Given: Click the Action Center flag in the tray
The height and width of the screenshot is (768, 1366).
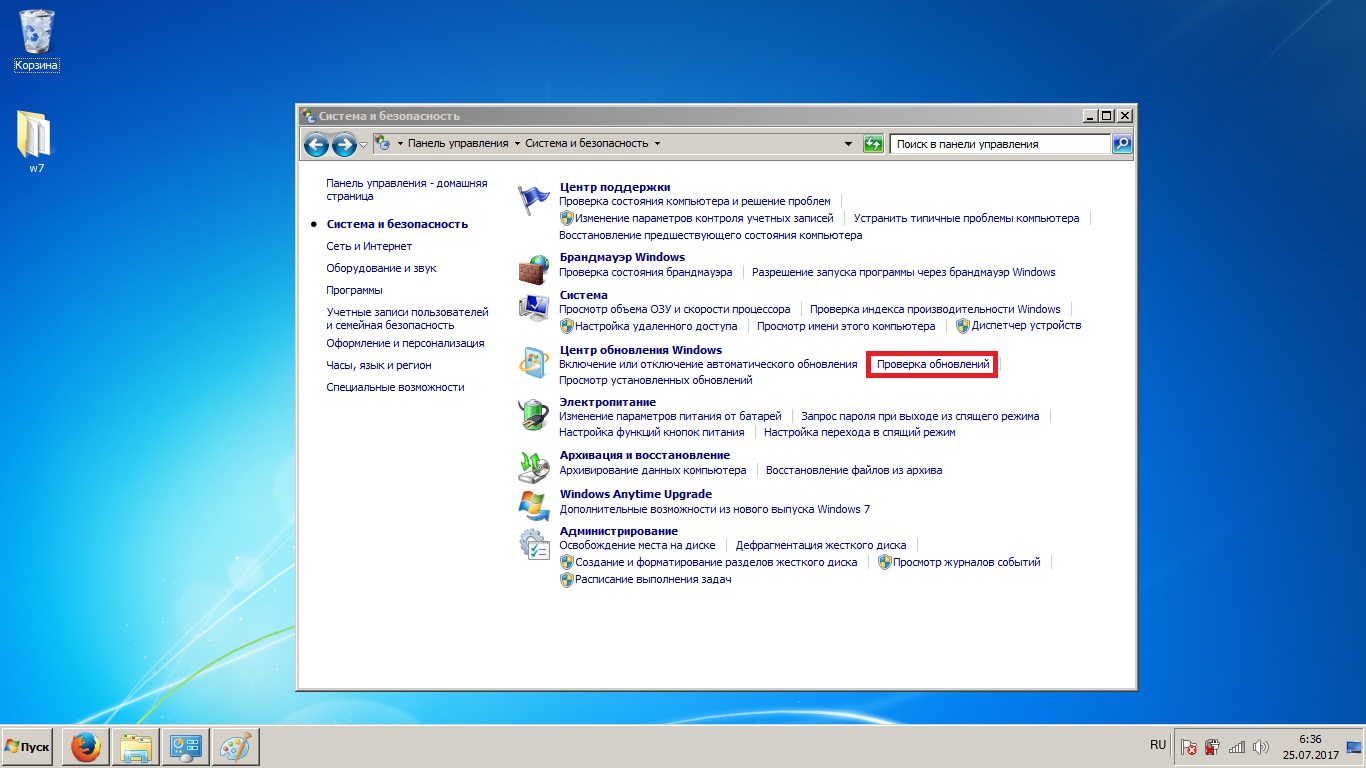Looking at the screenshot, I should point(1189,747).
